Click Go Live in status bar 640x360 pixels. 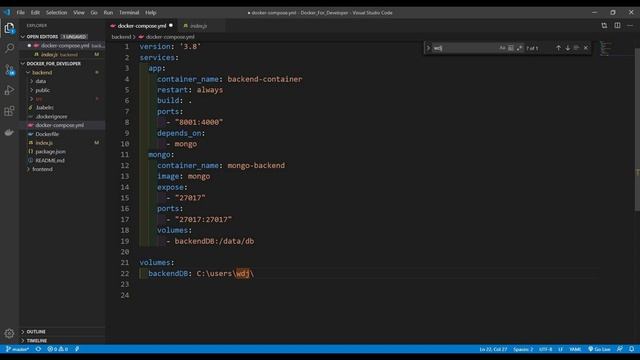click(599, 349)
